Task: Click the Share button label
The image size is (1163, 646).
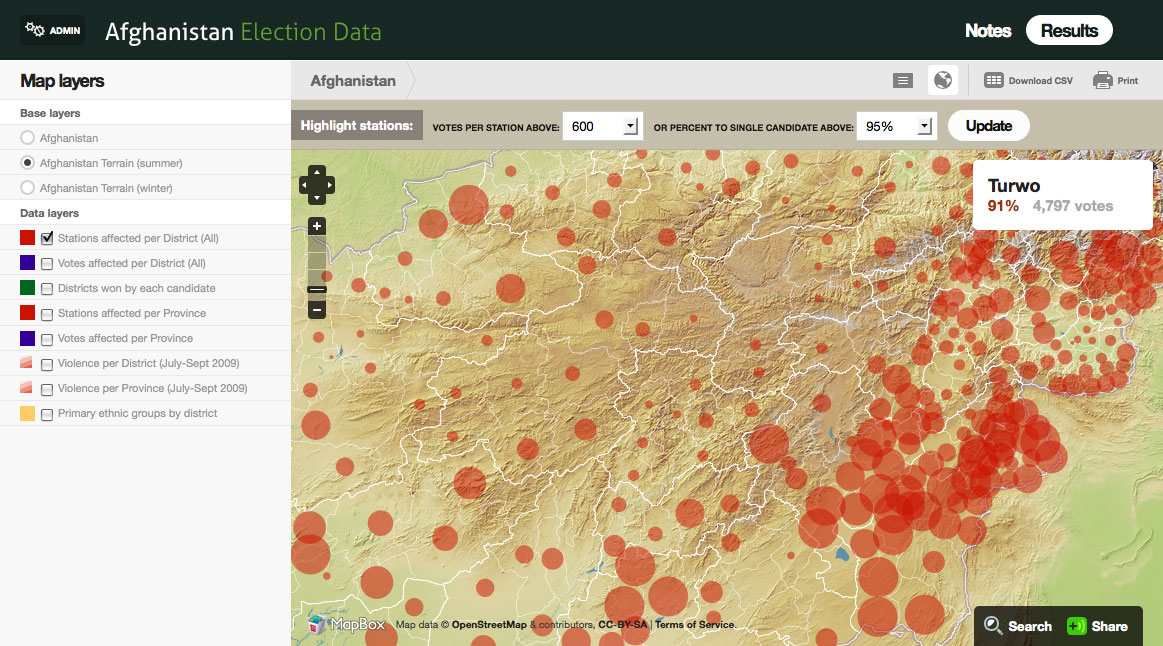Action: [1110, 626]
